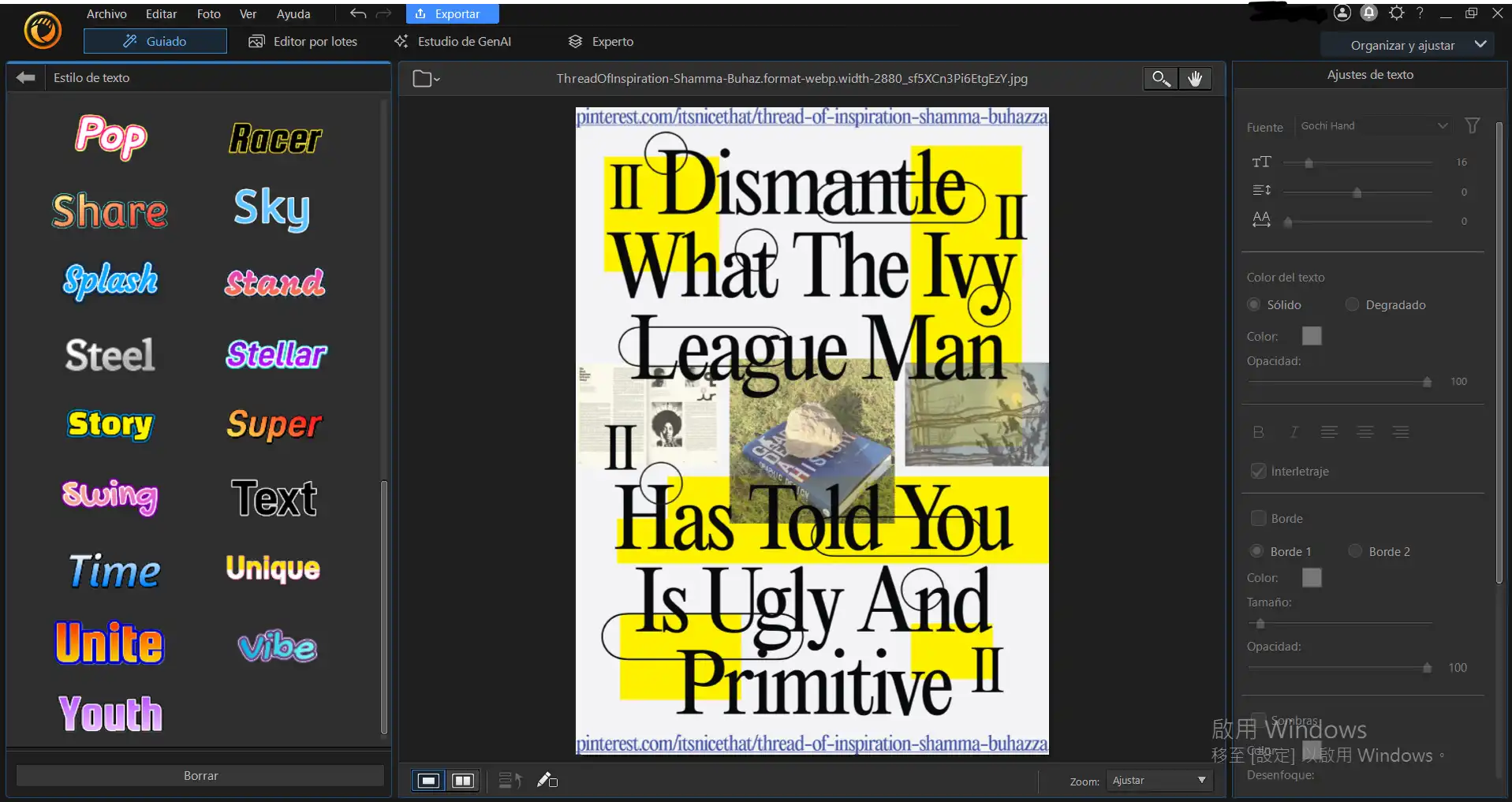Open the Fuente font dropdown
The height and width of the screenshot is (802, 1512).
click(x=1373, y=126)
